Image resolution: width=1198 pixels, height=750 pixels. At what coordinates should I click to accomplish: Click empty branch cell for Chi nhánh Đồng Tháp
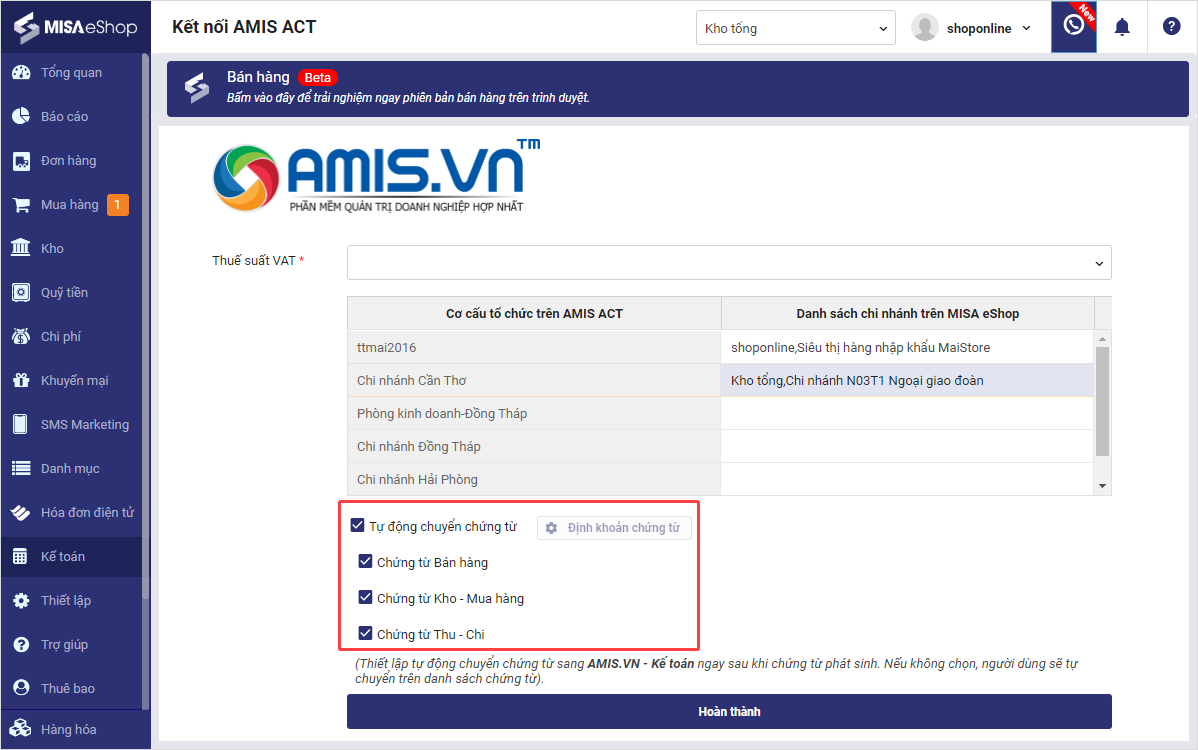tap(908, 446)
